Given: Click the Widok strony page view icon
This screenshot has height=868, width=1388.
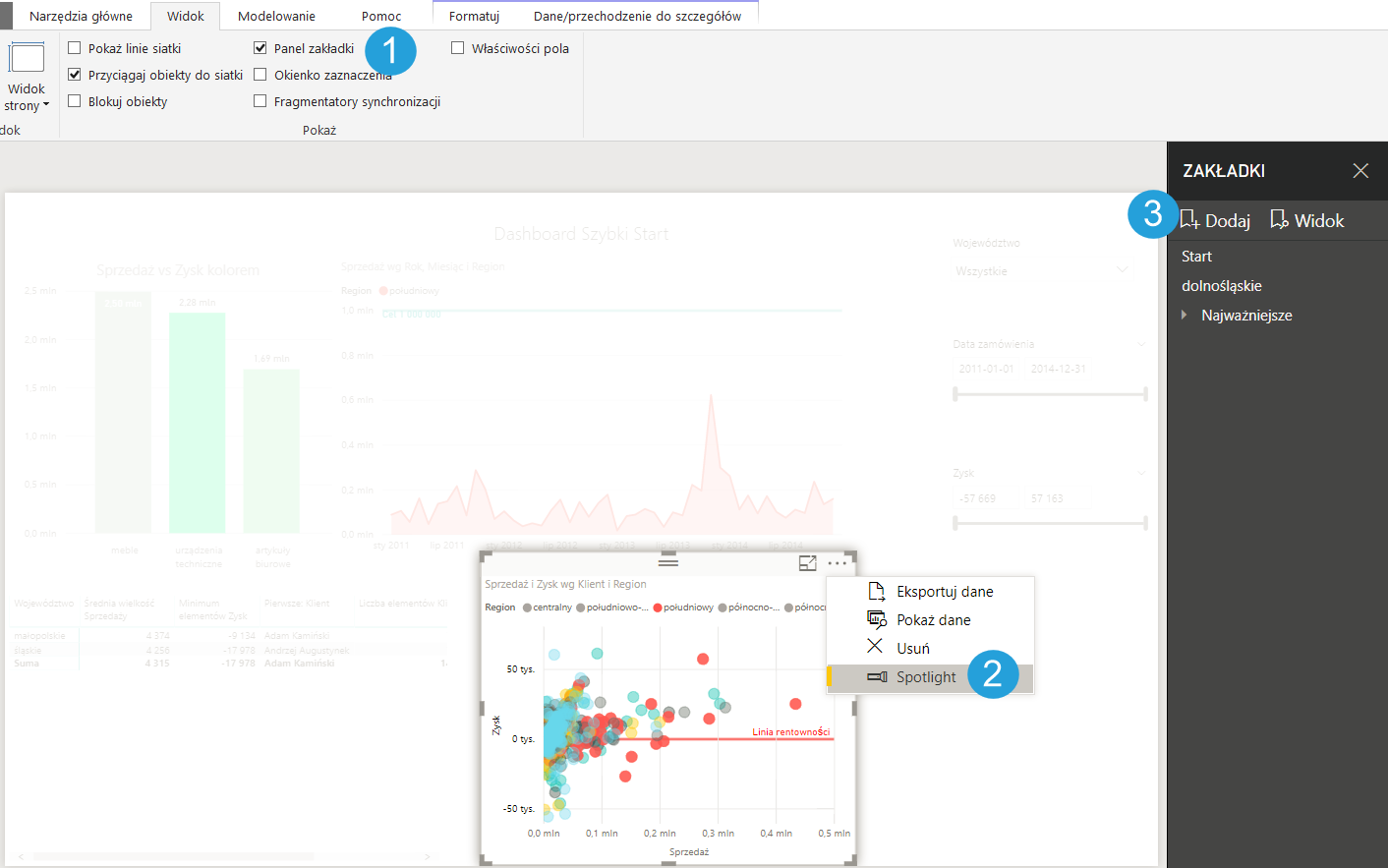Looking at the screenshot, I should pos(27,59).
